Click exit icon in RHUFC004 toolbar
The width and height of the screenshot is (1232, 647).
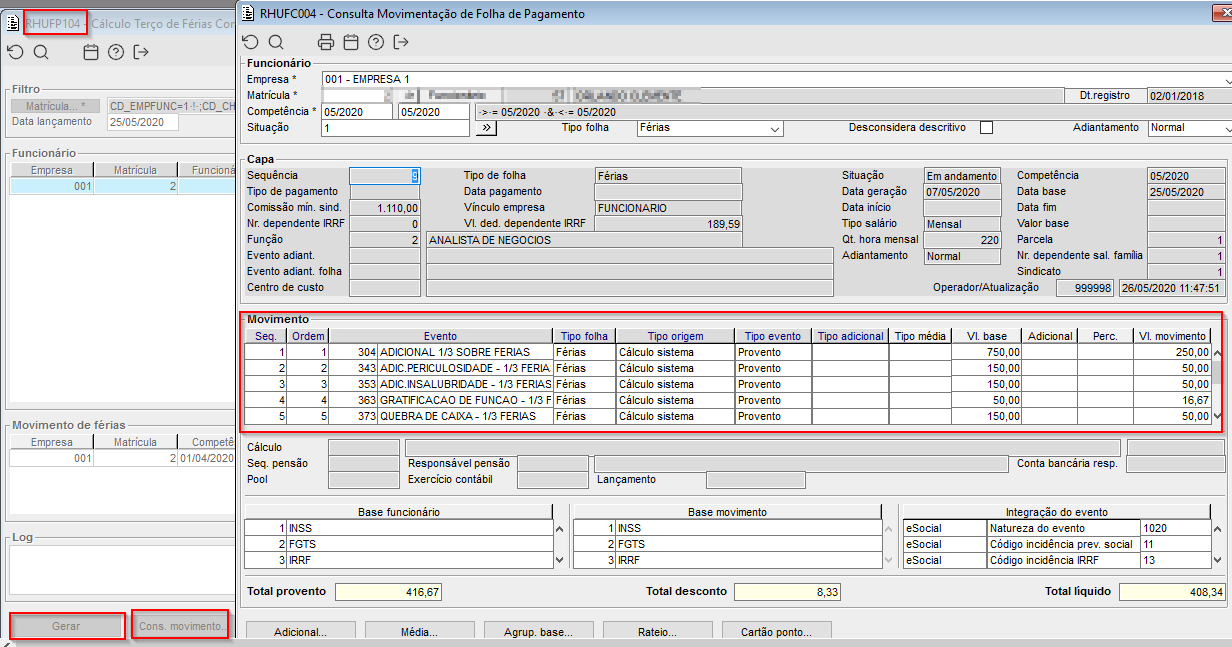click(x=401, y=42)
